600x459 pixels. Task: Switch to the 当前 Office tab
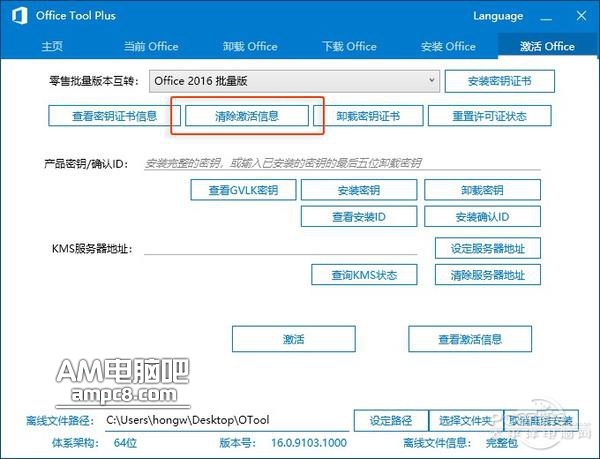(151, 46)
